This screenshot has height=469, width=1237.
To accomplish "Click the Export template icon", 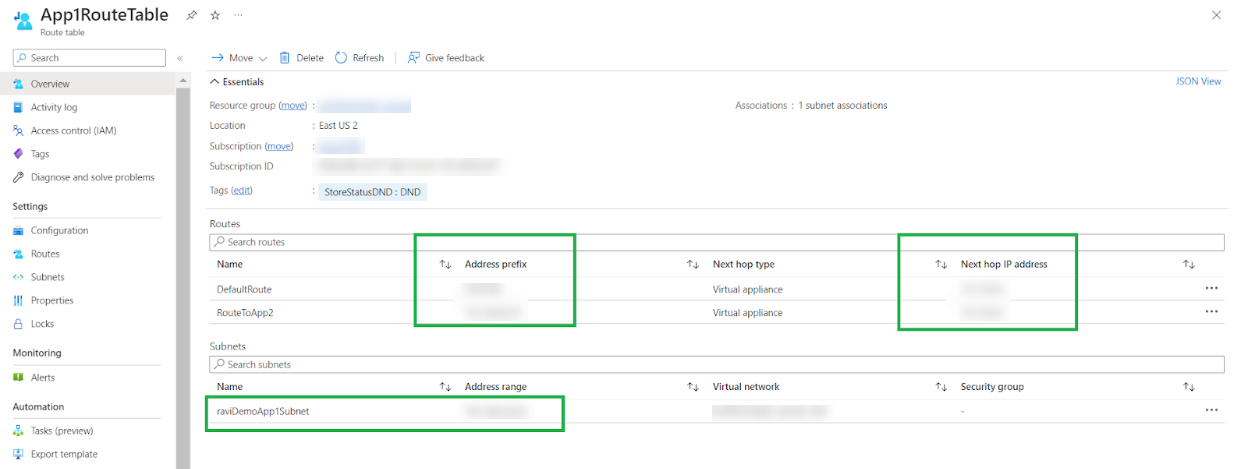I will (18, 454).
